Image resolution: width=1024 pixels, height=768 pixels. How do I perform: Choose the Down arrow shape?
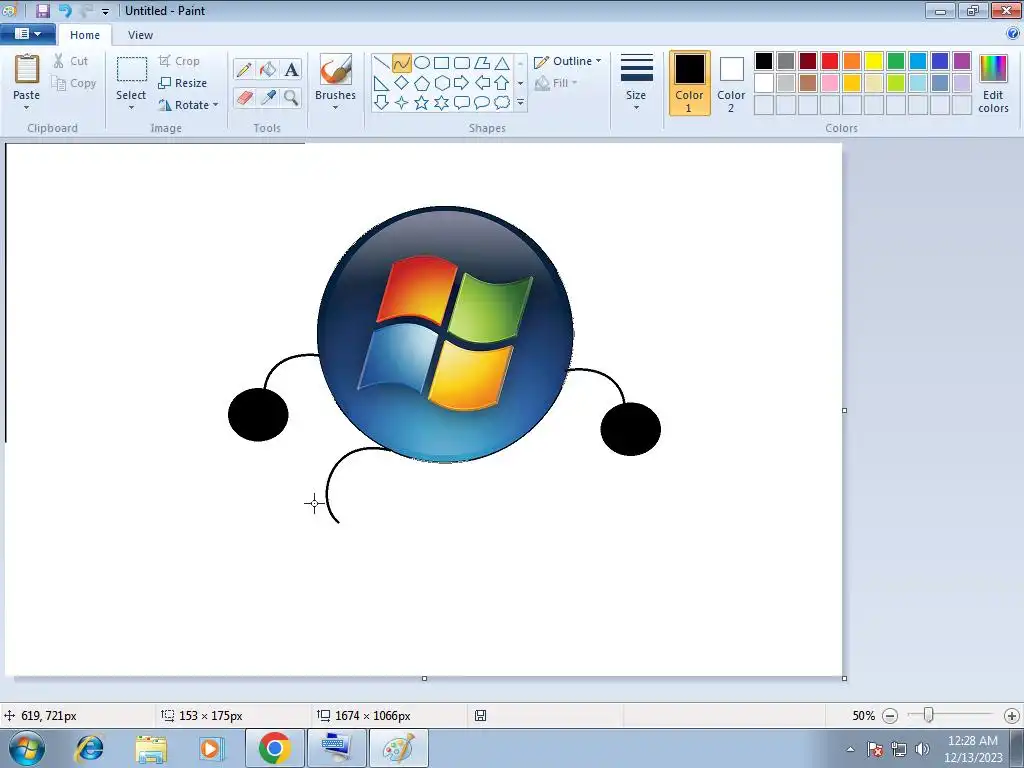[x=381, y=103]
